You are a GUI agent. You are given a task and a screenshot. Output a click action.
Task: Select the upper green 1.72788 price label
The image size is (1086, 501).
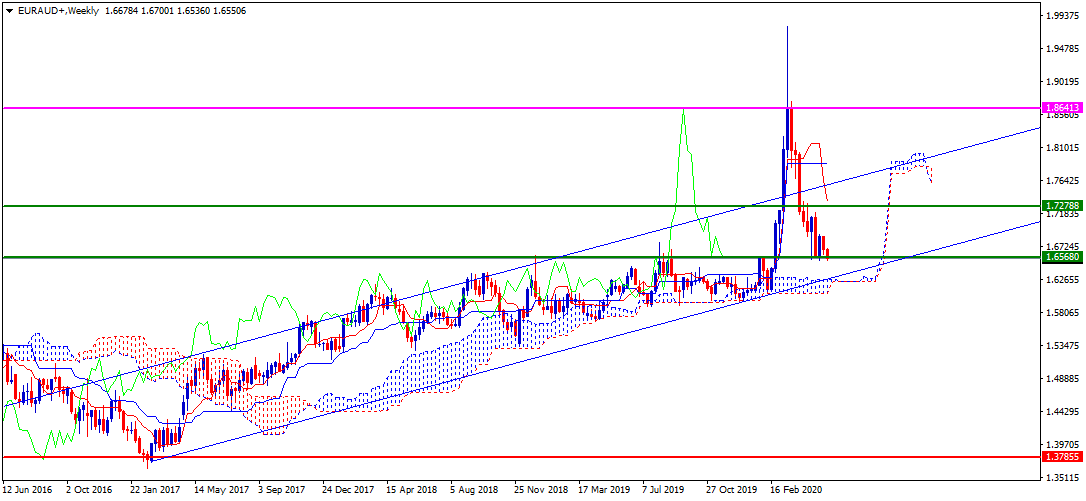pos(1062,206)
